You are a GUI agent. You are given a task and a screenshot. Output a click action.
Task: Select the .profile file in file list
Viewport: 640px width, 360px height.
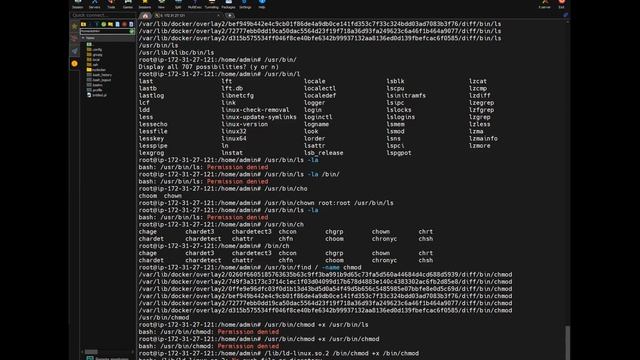[x=95, y=90]
